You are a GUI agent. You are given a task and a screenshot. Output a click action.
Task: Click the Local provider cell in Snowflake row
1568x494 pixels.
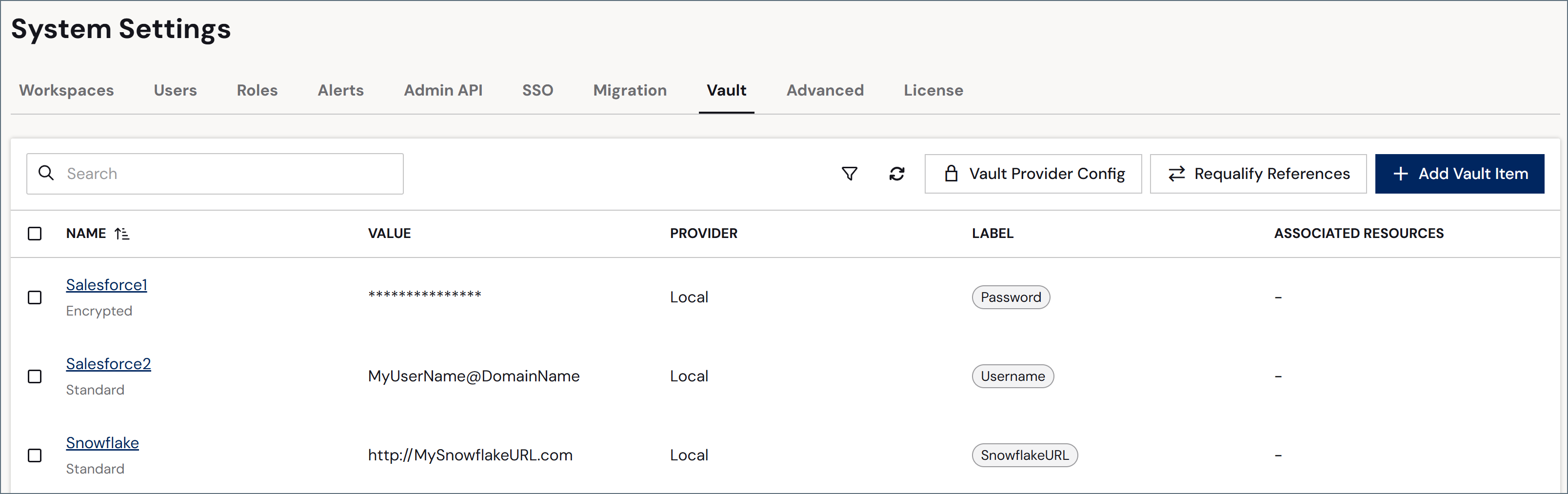click(x=689, y=455)
